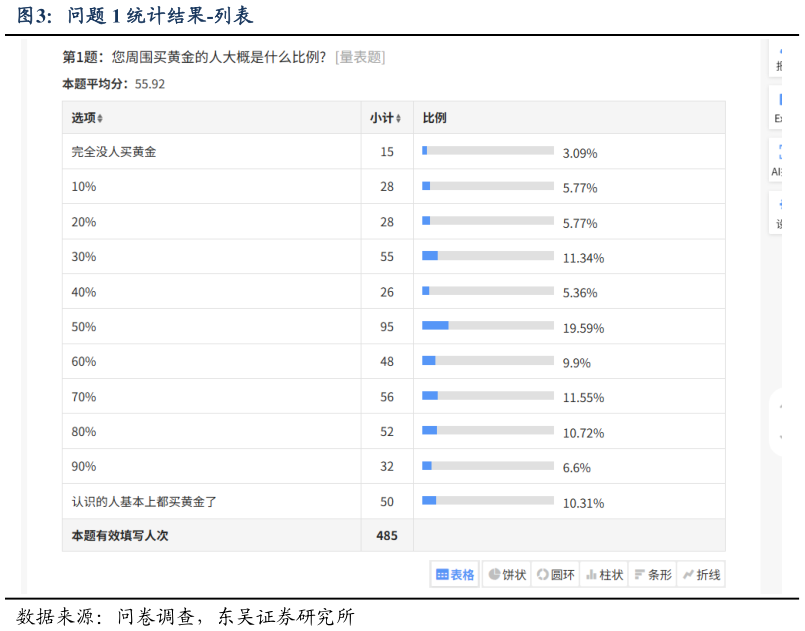
Task: Select the 30% option label
Action: point(84,257)
